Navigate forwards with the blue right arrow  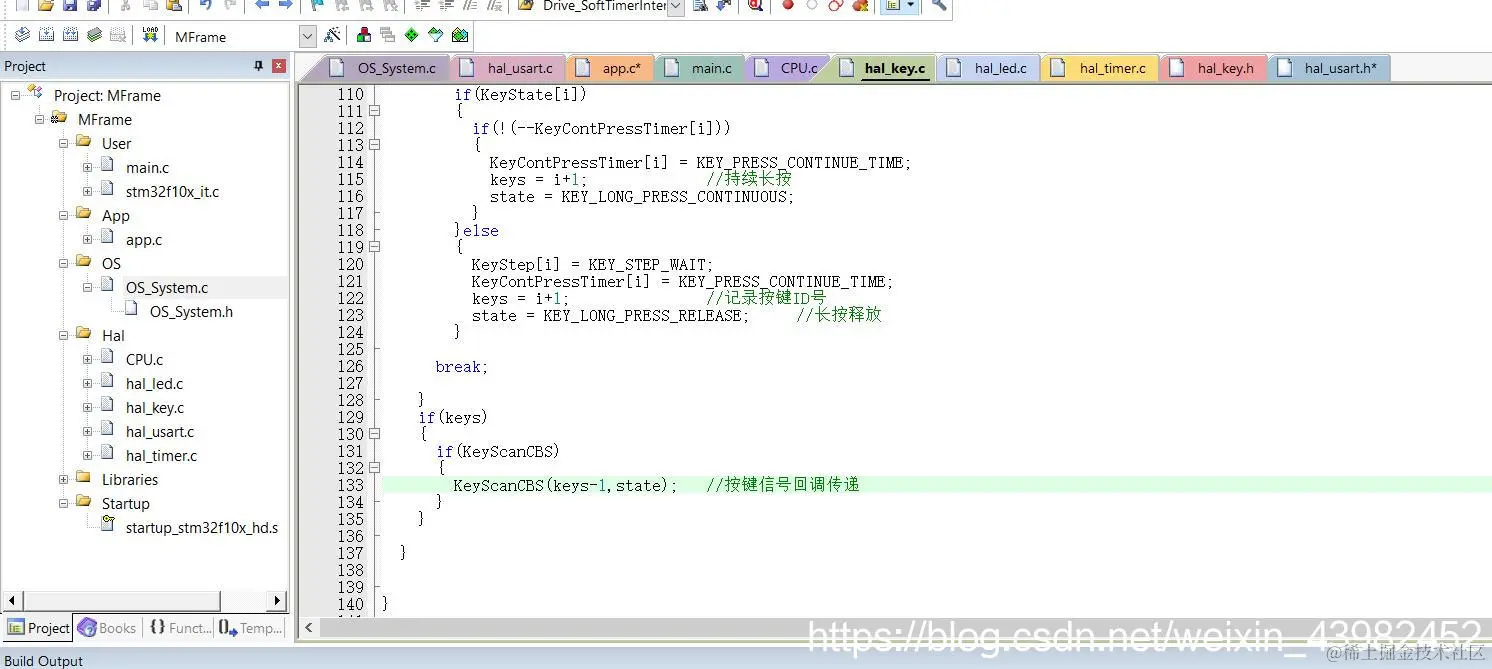click(x=285, y=5)
